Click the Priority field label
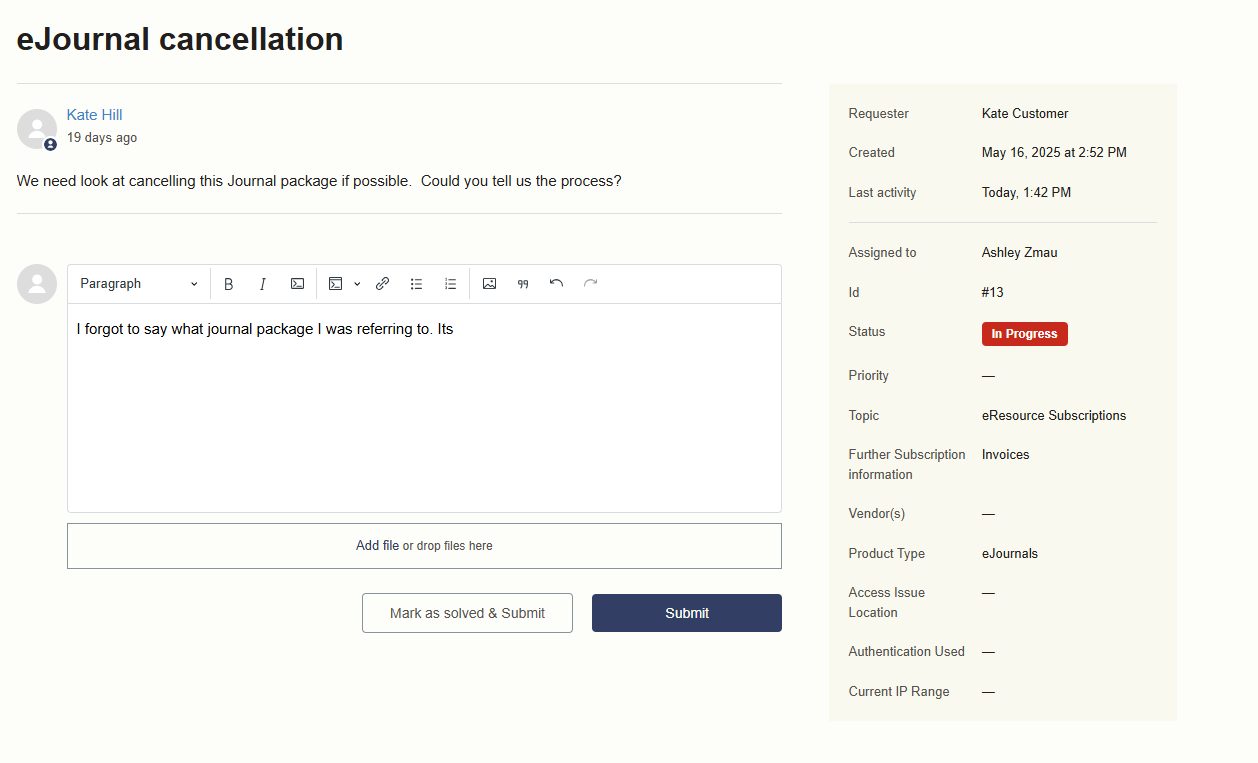1258x763 pixels. click(x=869, y=376)
